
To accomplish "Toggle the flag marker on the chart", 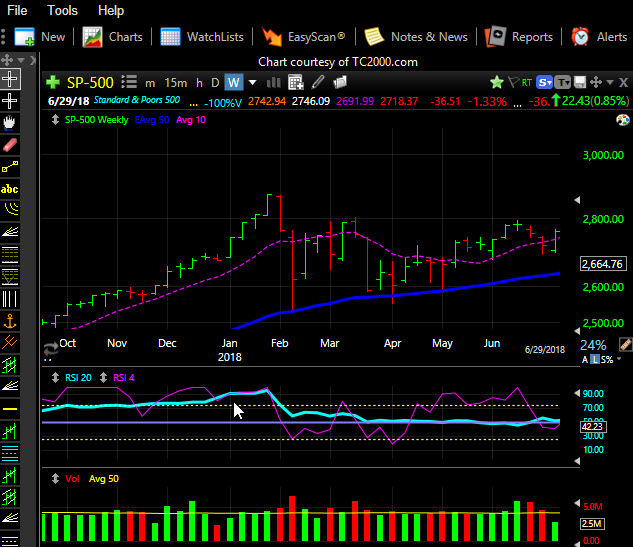I will 513,82.
